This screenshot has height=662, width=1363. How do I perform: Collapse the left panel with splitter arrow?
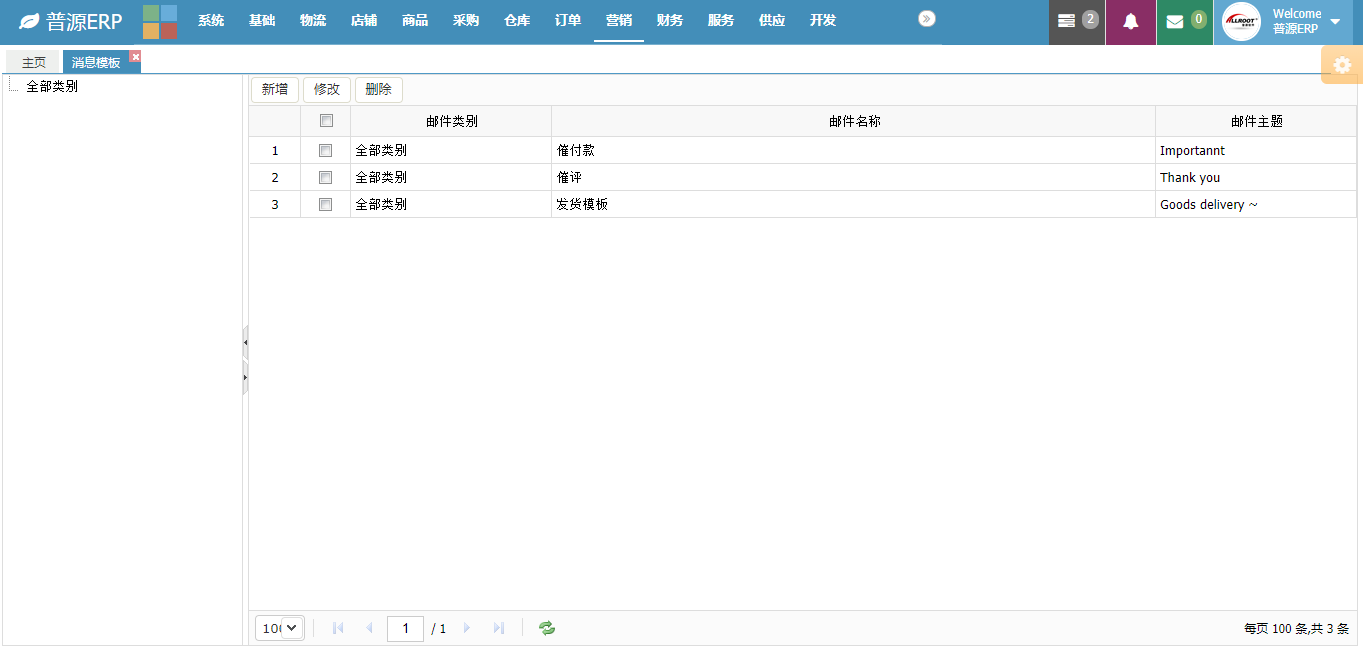point(245,342)
